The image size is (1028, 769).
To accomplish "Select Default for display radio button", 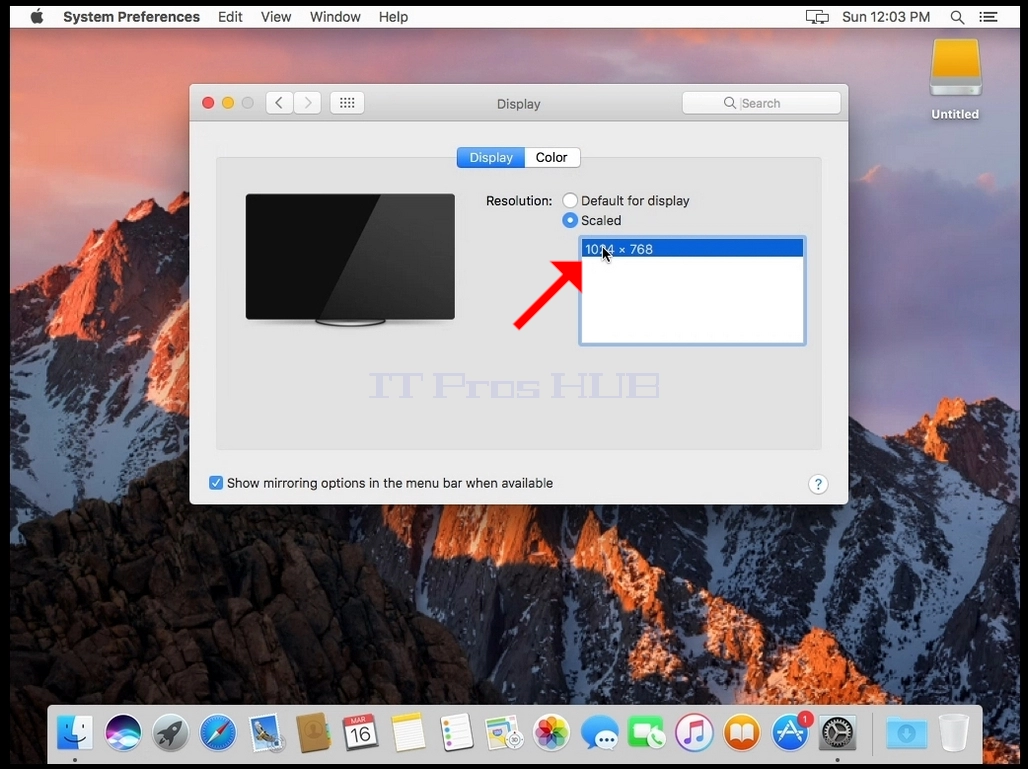I will [x=570, y=201].
